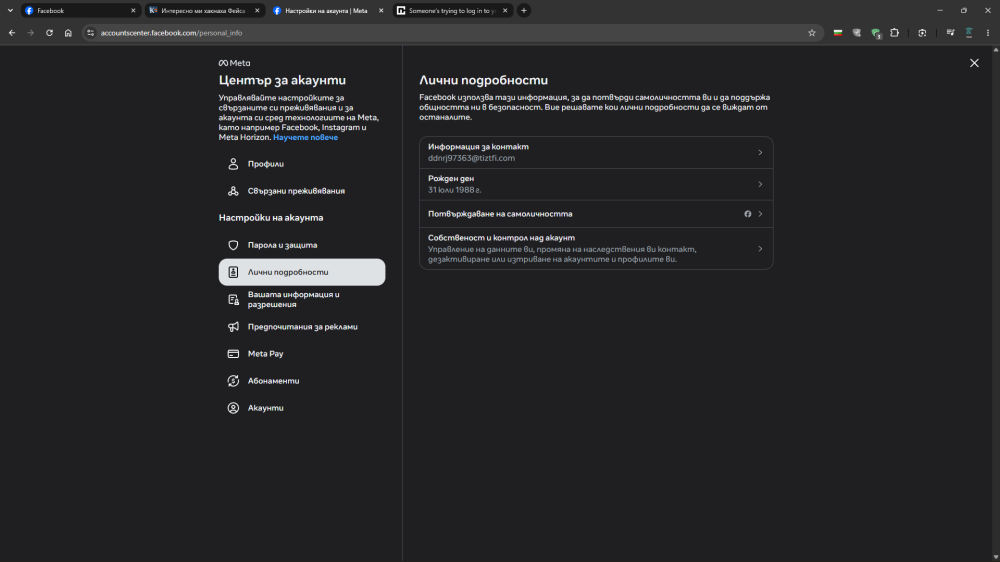This screenshot has width=1000, height=562.
Task: Click the document lock icon for Вашата информация
Action: point(233,299)
